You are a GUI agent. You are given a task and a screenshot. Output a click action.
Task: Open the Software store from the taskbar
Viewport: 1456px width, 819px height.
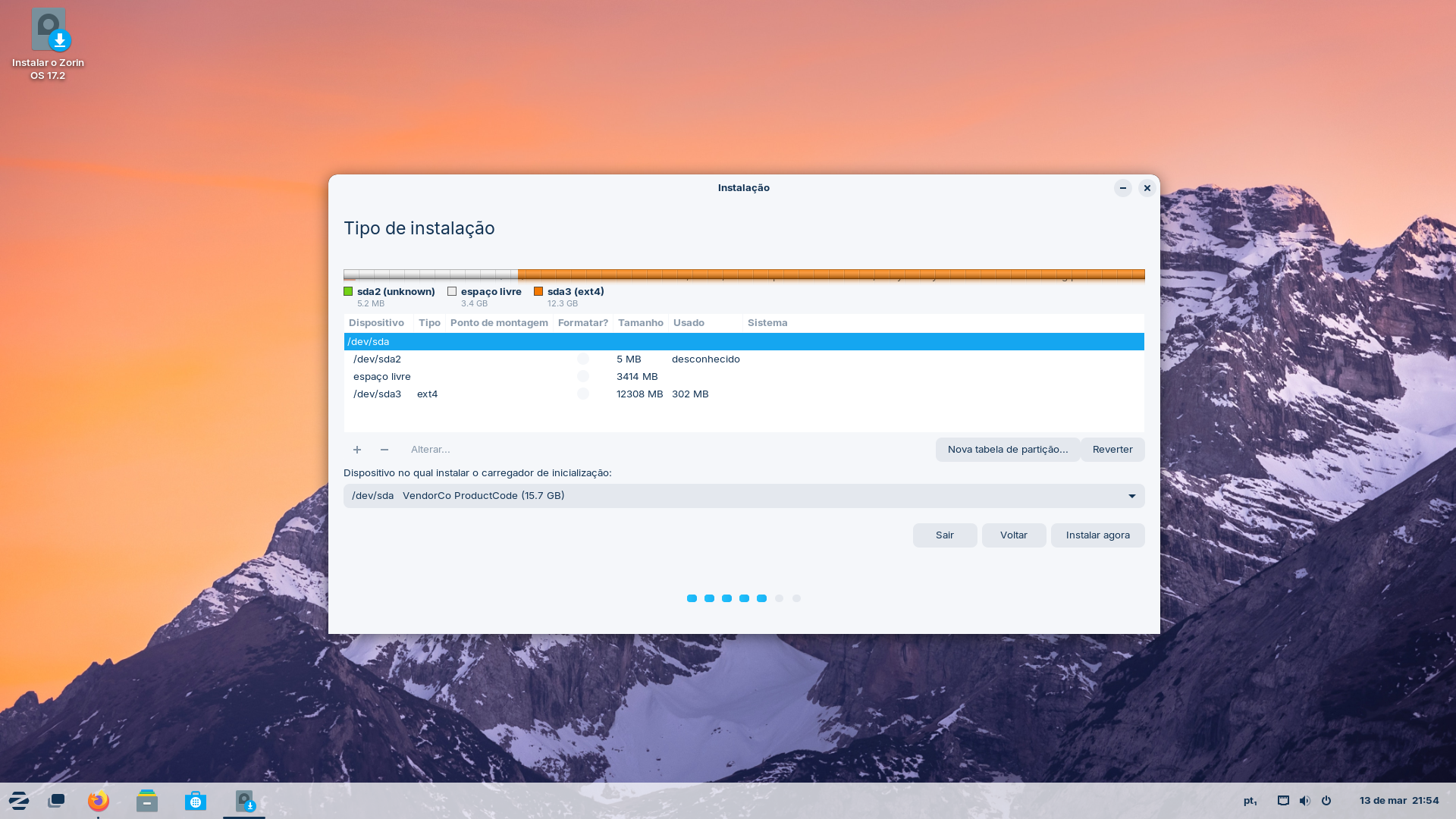196,801
